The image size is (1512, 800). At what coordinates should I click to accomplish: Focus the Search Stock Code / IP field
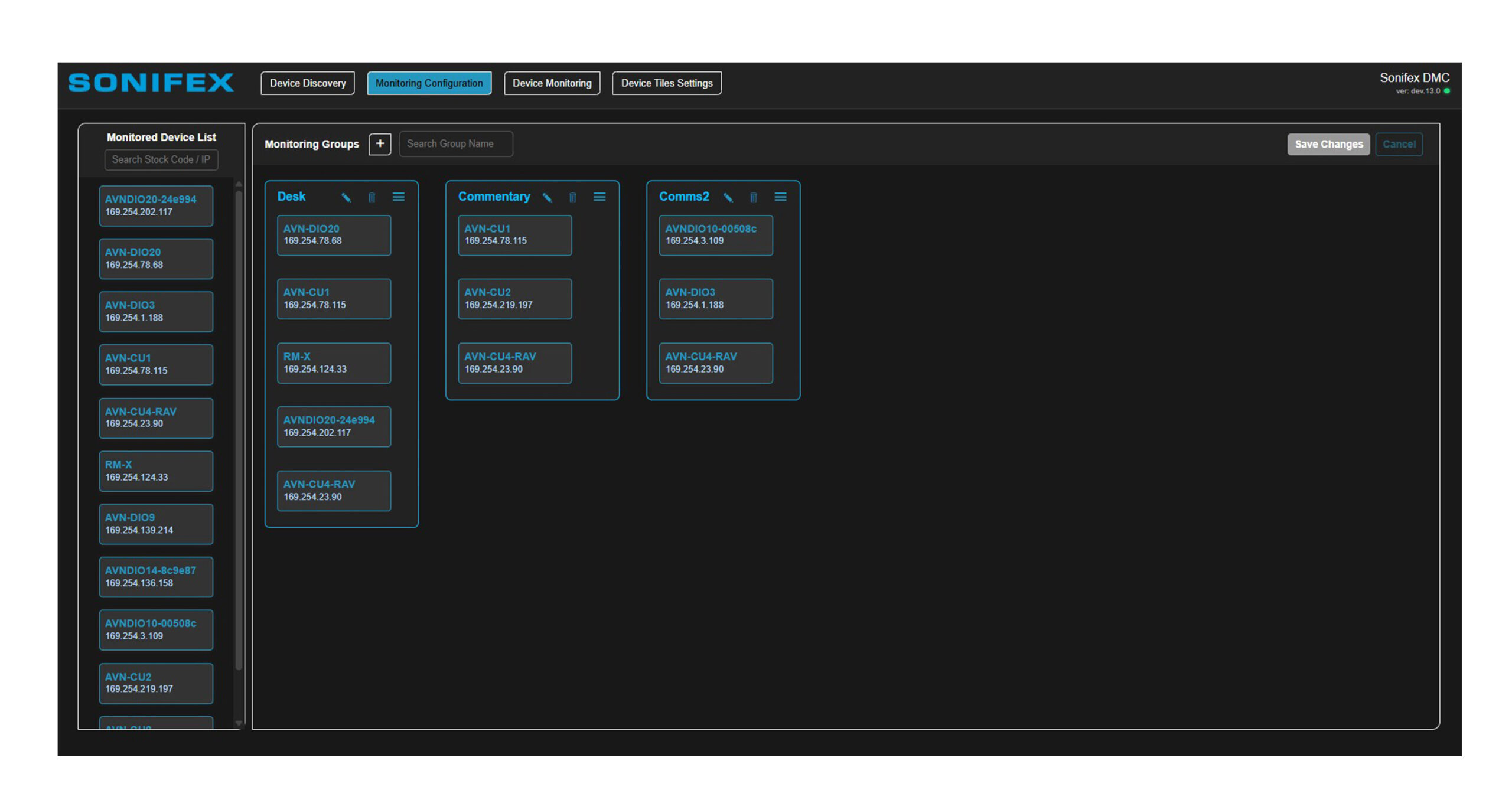[x=161, y=159]
